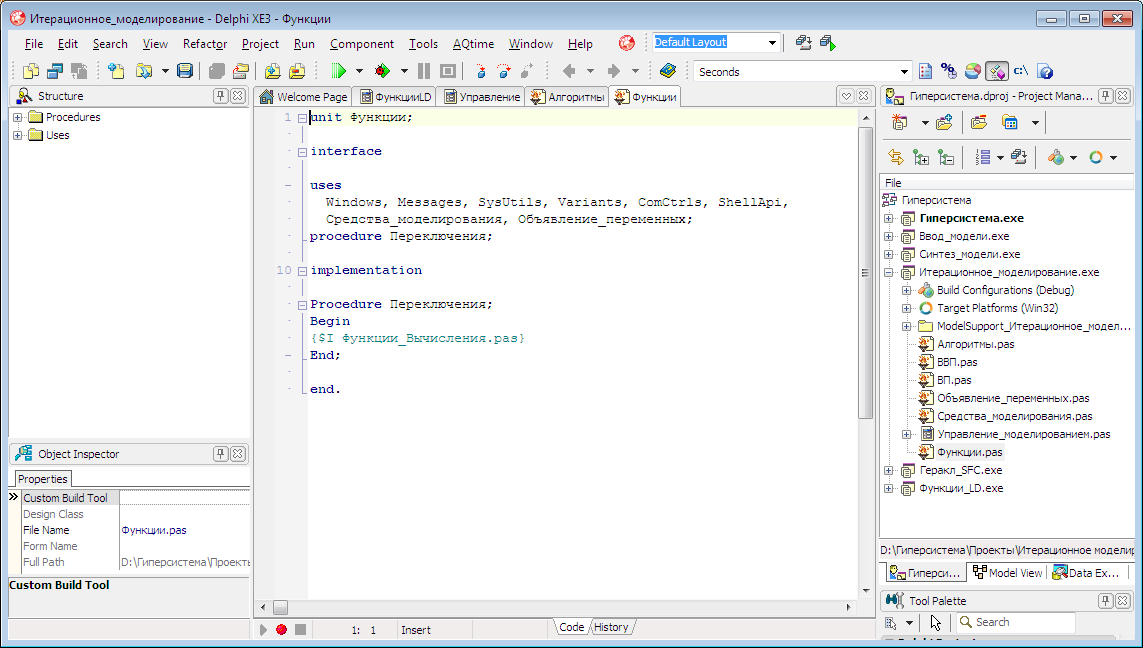Expand the Функции_LD.exe project node

tap(889, 488)
